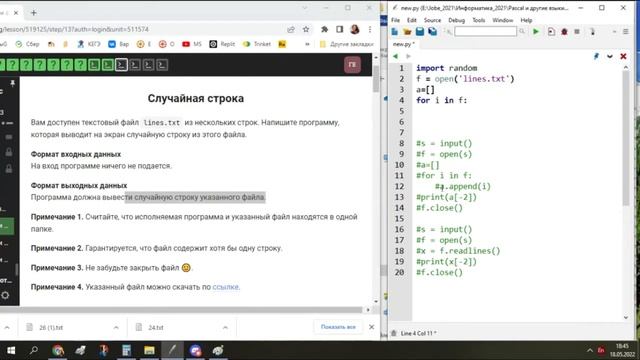The height and width of the screenshot is (360, 640).
Task: Open the Сбер bookmark
Action: [x=27, y=44]
